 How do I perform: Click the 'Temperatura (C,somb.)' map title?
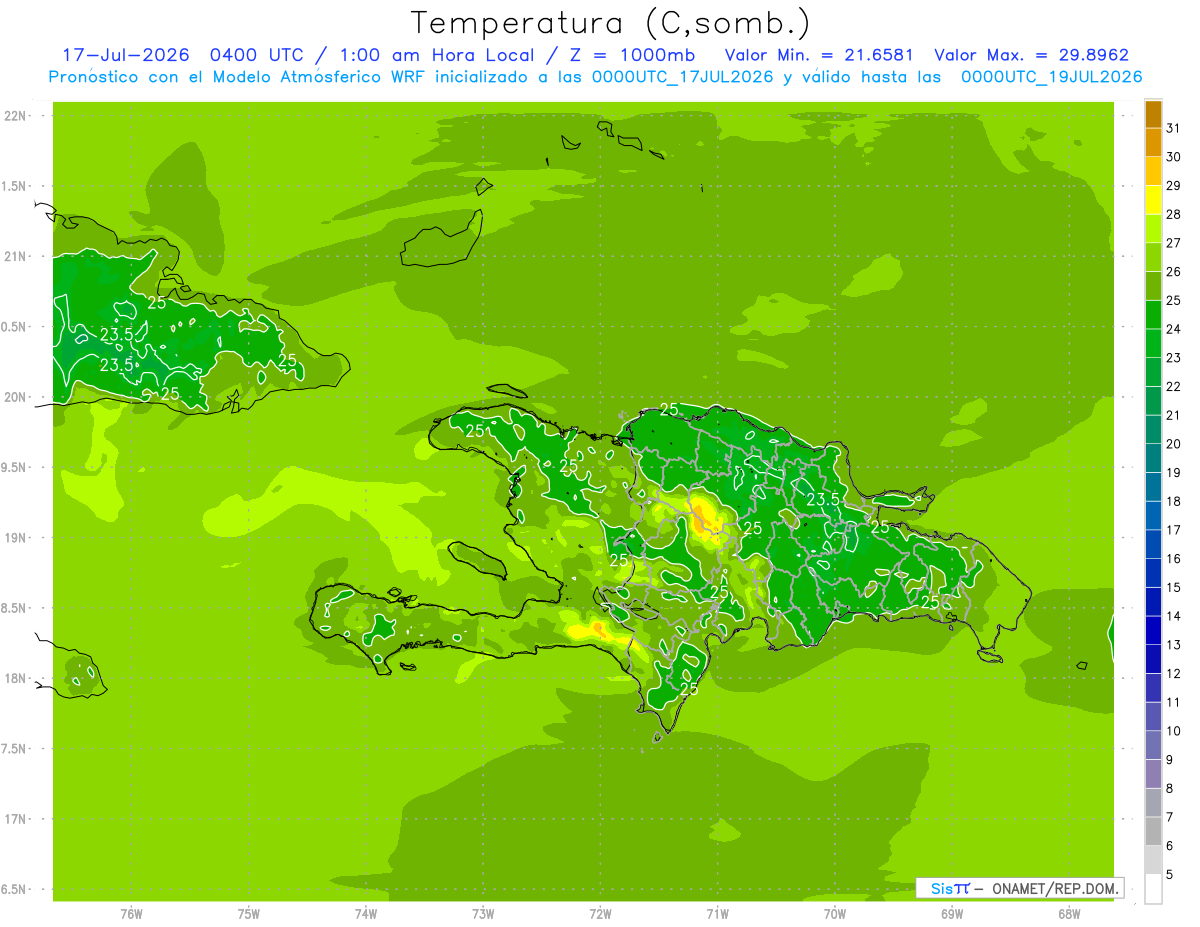click(x=611, y=23)
